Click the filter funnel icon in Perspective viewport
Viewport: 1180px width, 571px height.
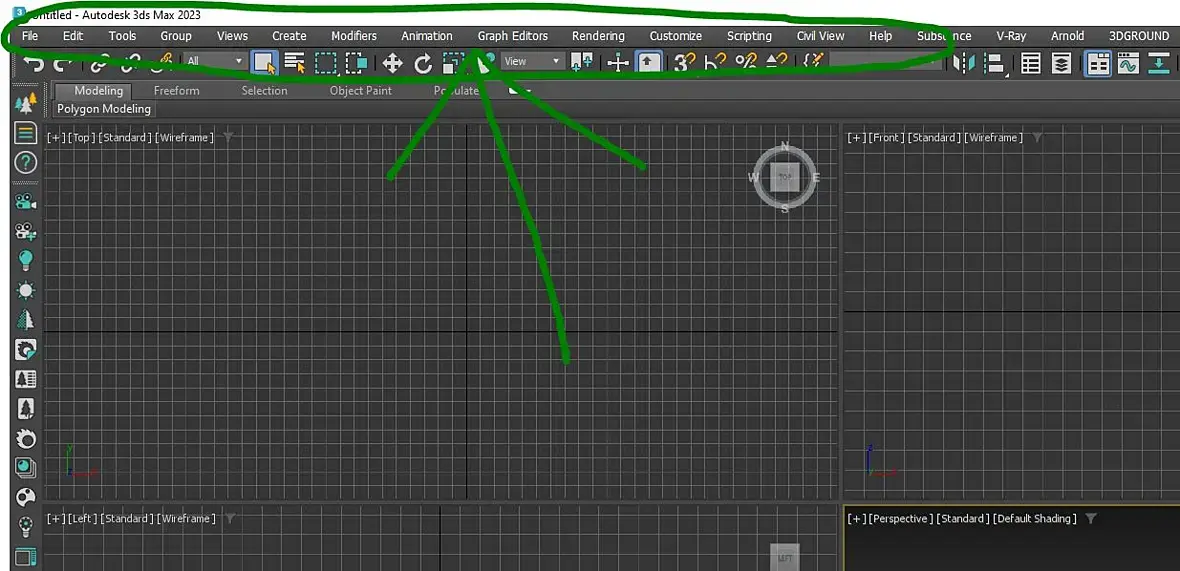tap(1090, 518)
